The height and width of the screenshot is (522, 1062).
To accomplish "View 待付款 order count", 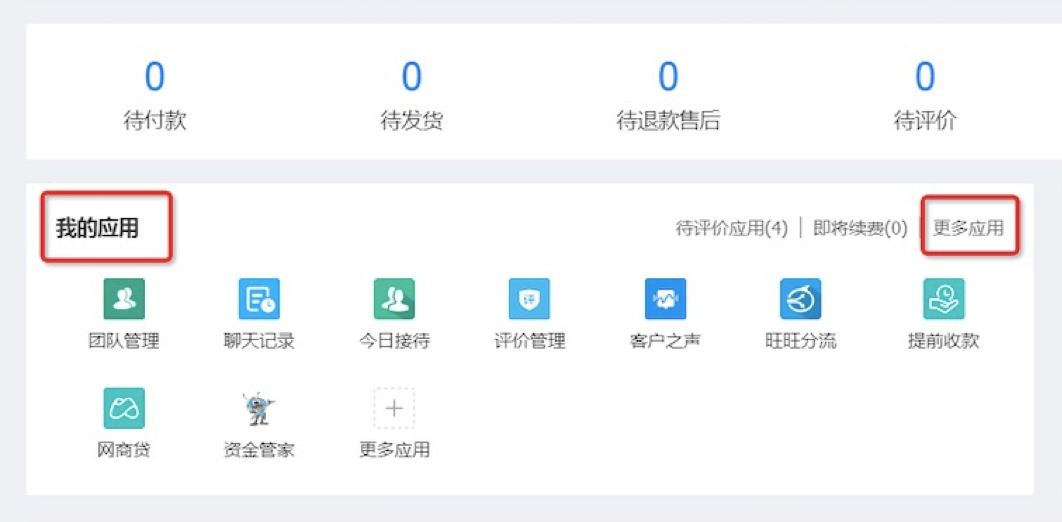I will (x=154, y=77).
